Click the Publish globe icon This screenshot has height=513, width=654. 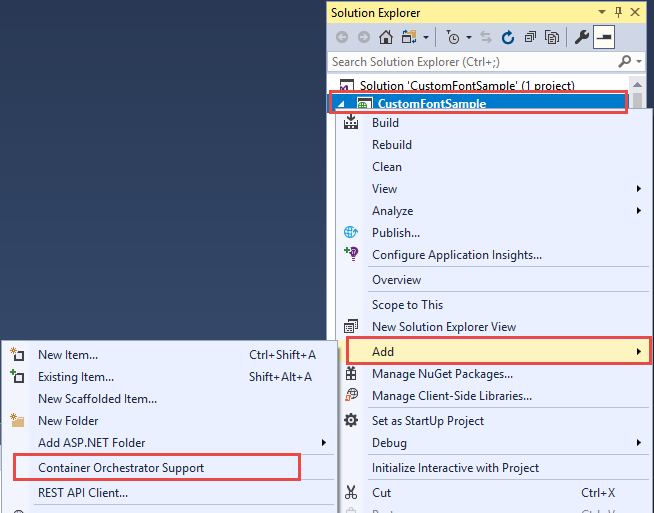pos(351,232)
